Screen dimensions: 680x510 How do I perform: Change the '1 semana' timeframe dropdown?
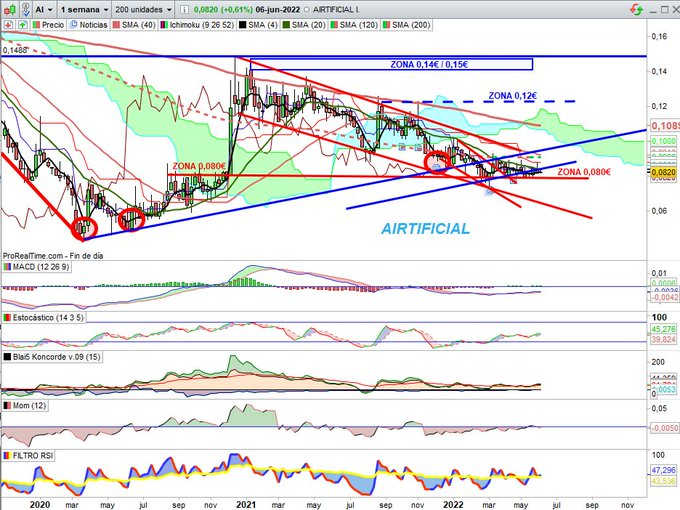(x=84, y=9)
